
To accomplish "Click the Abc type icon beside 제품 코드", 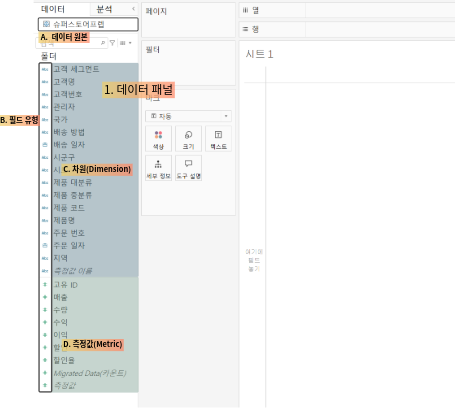I will [x=45, y=208].
